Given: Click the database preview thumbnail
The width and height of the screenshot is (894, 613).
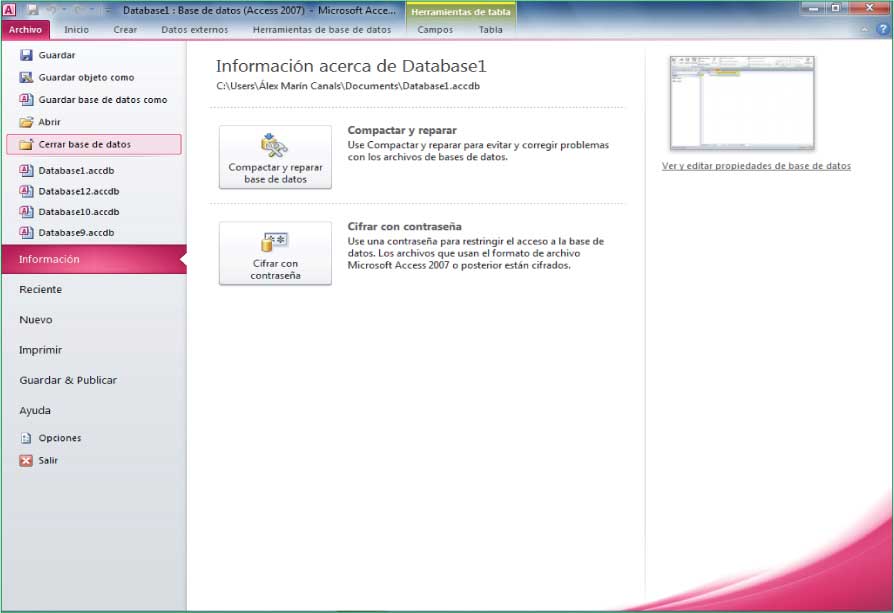Looking at the screenshot, I should [x=742, y=103].
